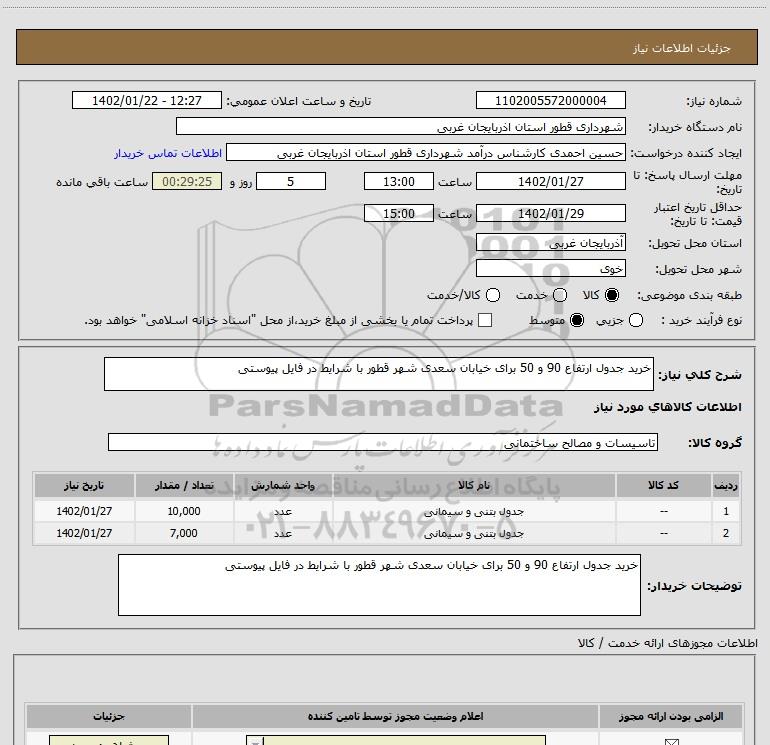This screenshot has height=745, width=770.
Task: Click quantity cell 10,000
Action: coord(184,511)
